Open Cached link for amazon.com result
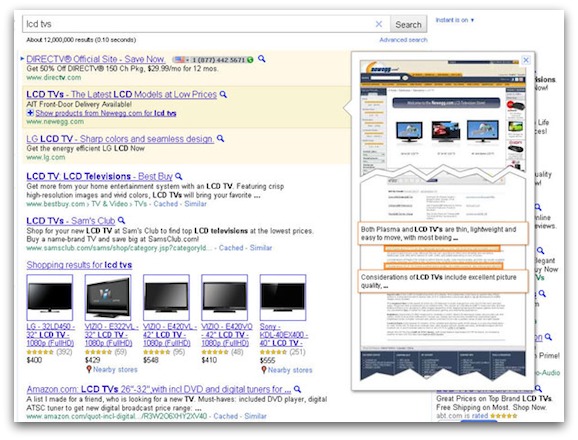This screenshot has height=440, width=578. tap(226, 416)
